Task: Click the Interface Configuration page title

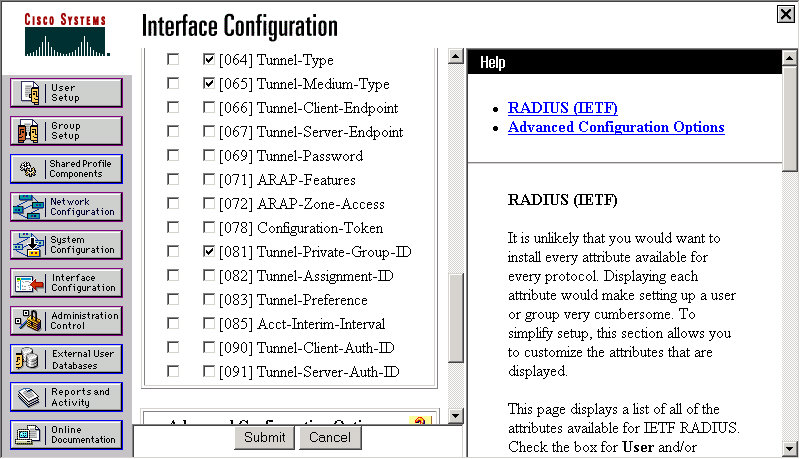Action: click(x=240, y=26)
